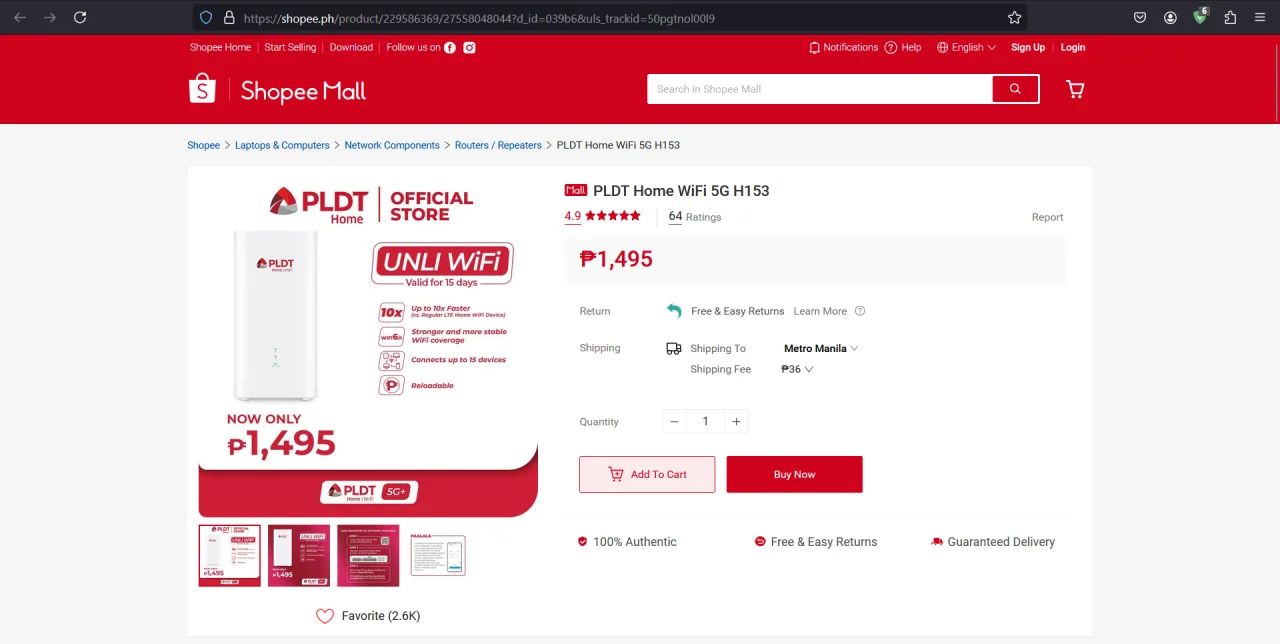Screen dimensions: 1280x644
Task: Click the Report link
Action: point(1047,217)
